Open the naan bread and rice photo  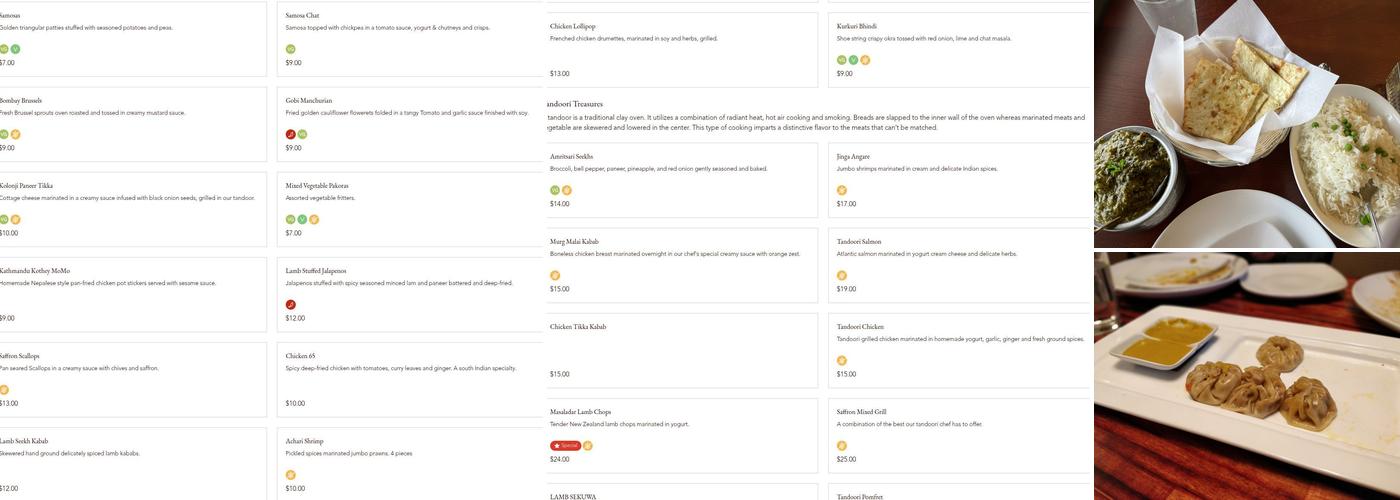[1246, 123]
